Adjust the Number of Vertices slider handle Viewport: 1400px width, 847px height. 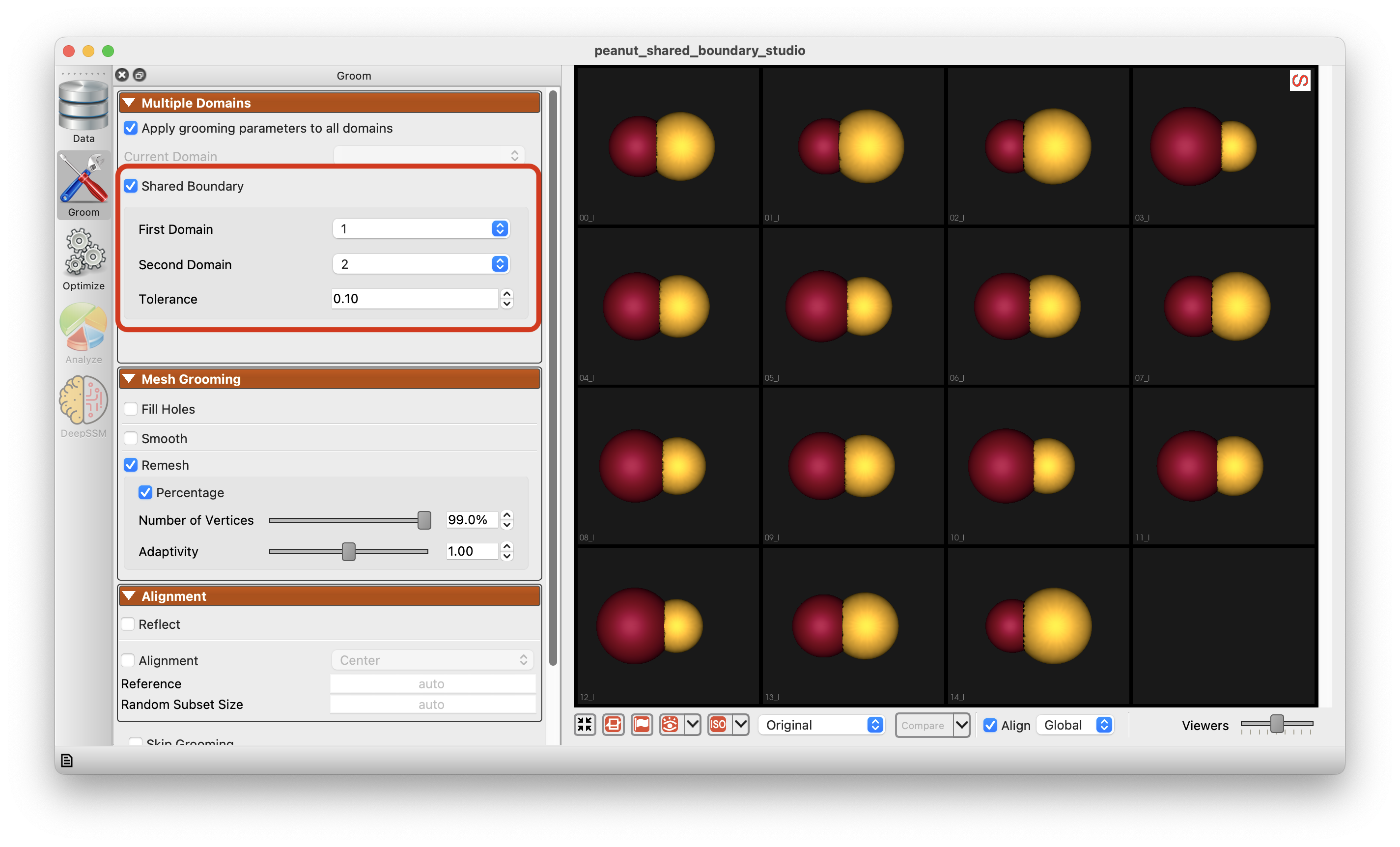424,520
